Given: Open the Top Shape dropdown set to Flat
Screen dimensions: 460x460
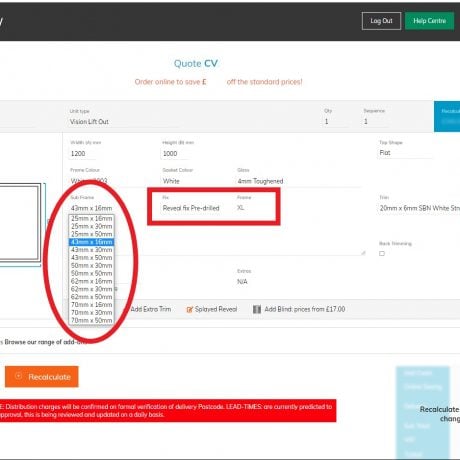Looking at the screenshot, I should (405, 153).
